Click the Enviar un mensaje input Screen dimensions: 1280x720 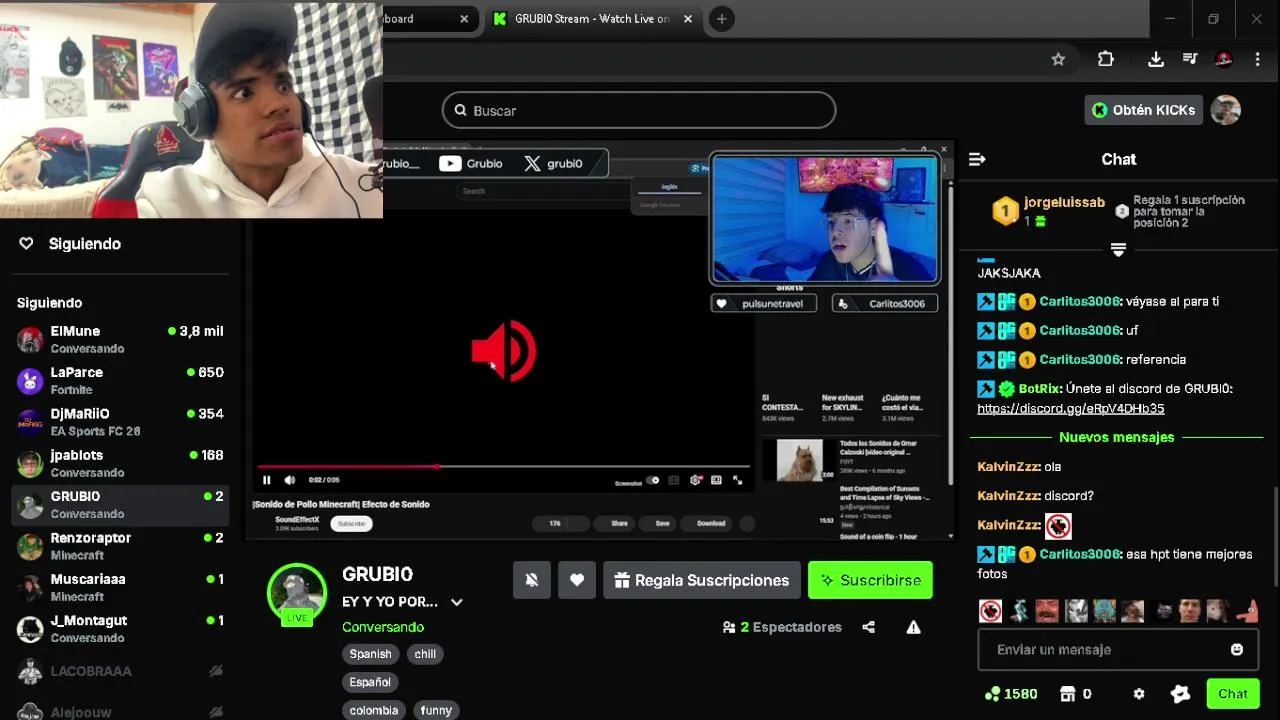tap(1117, 649)
